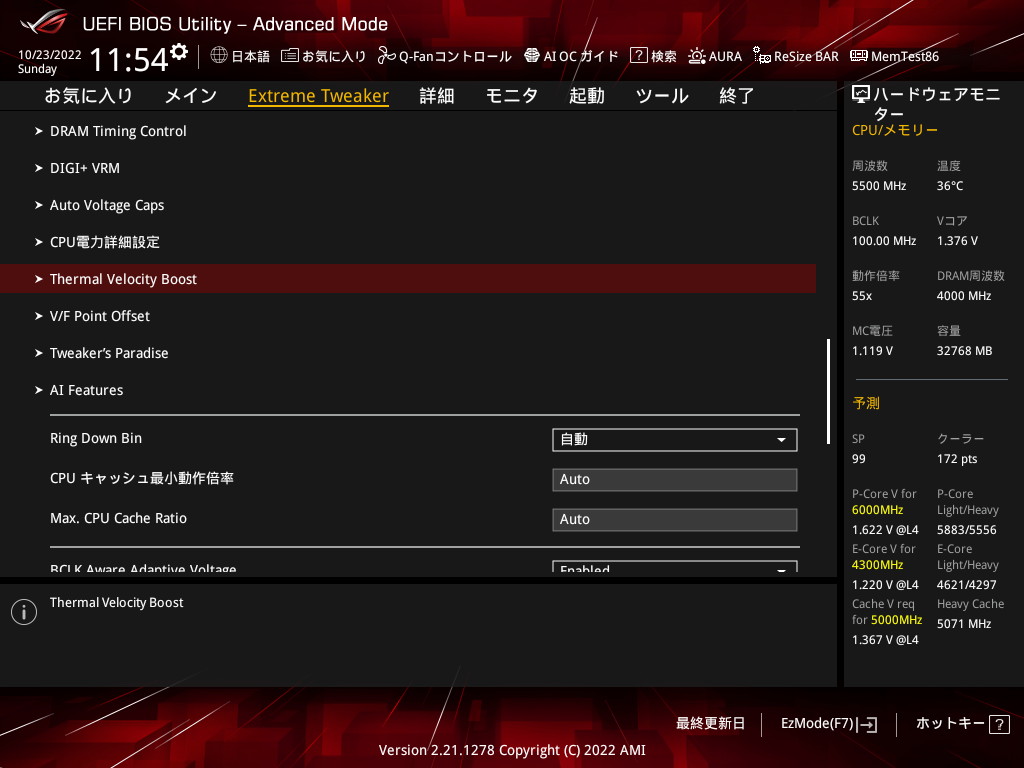Switch to メイン tab
Image resolution: width=1024 pixels, height=768 pixels.
pos(191,96)
